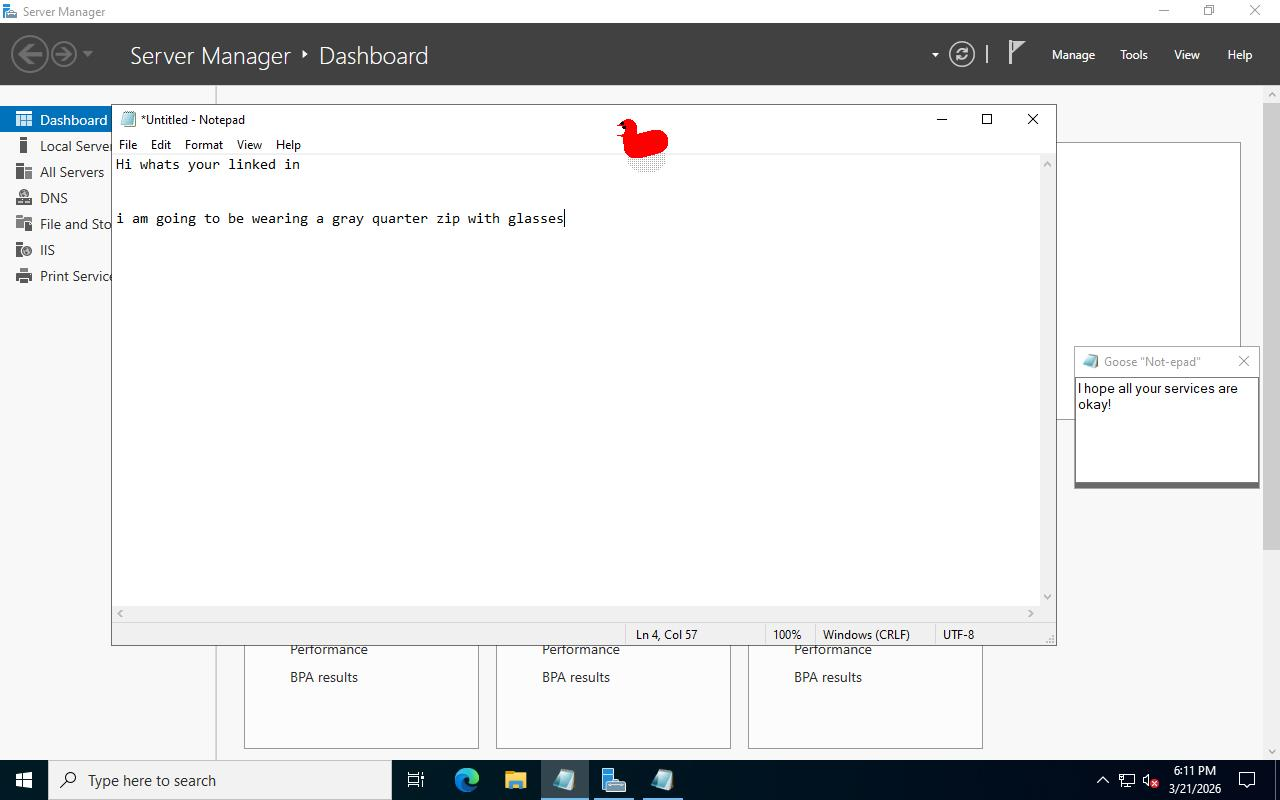Image resolution: width=1280 pixels, height=800 pixels.
Task: Show hidden system tray icons
Action: pyautogui.click(x=1102, y=780)
